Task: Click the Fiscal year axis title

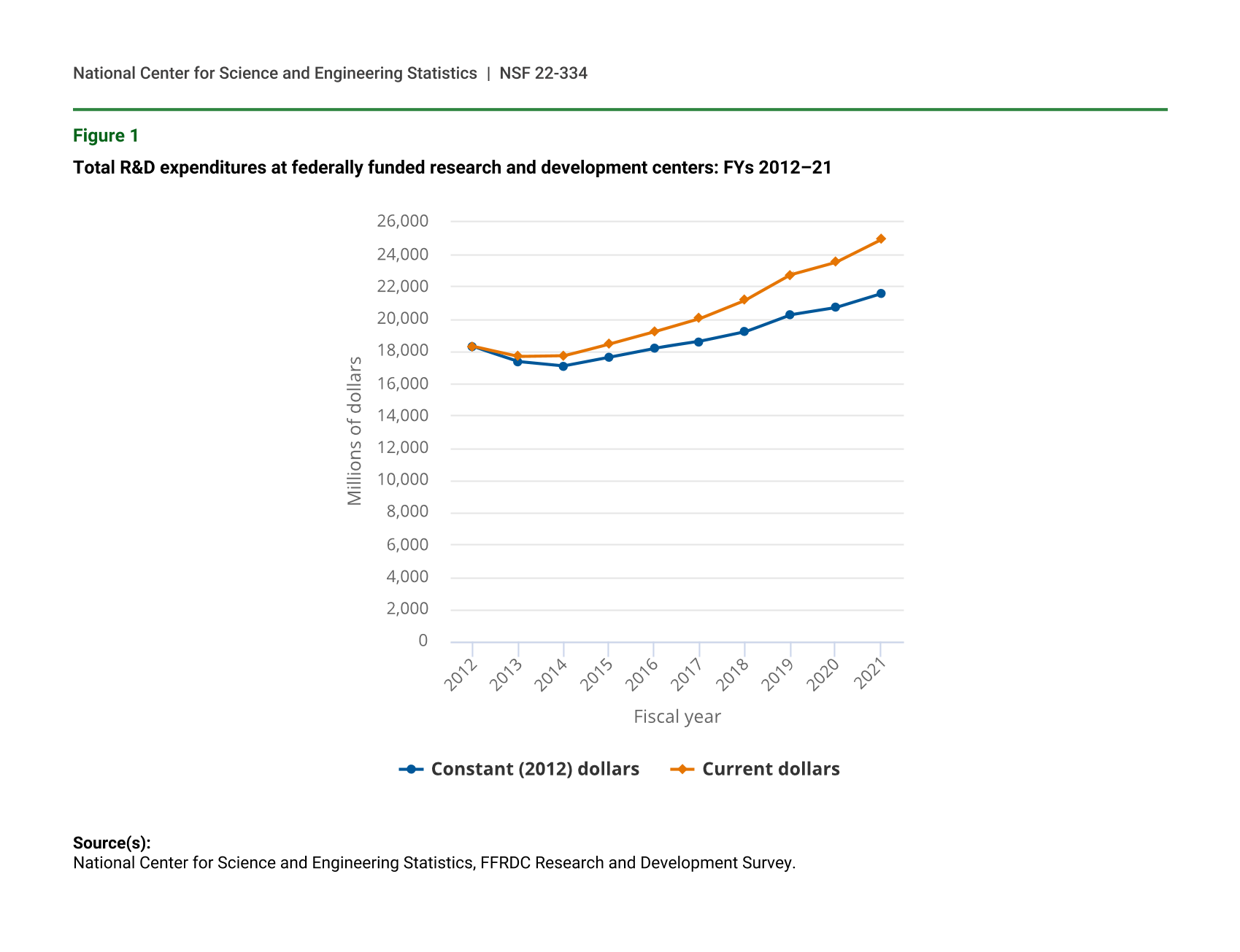Action: pos(677,717)
